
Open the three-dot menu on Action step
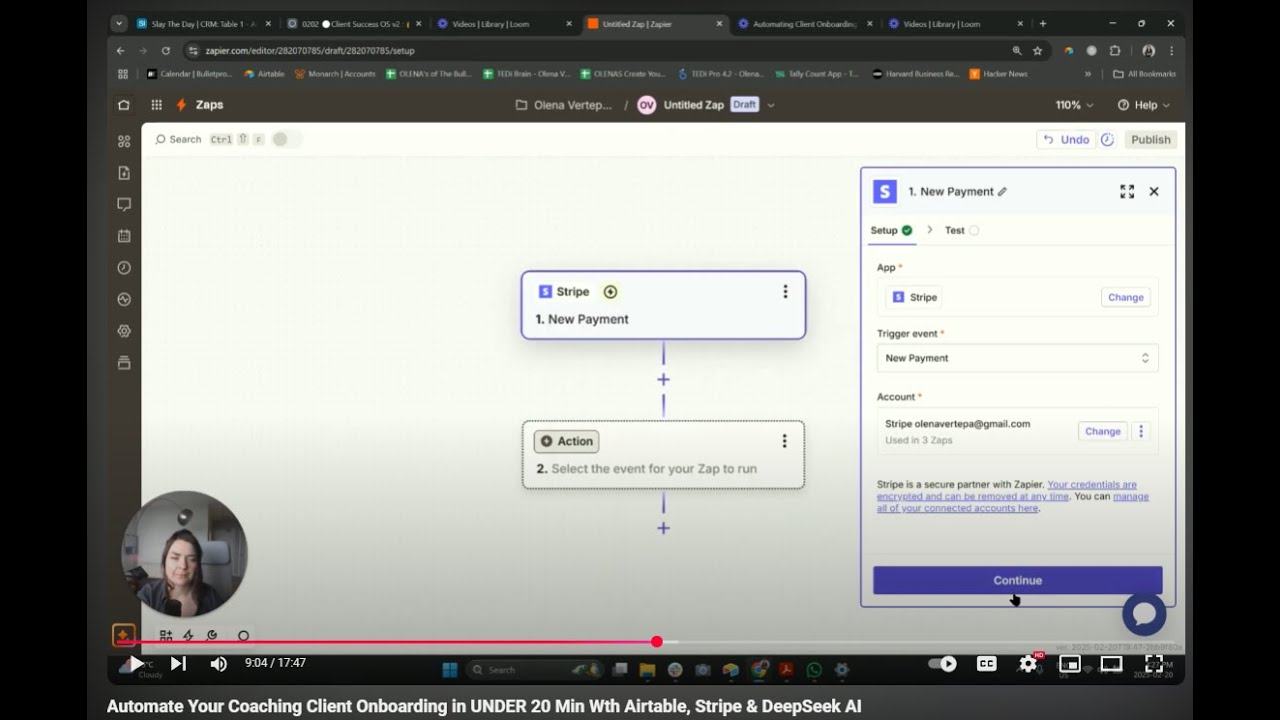784,441
